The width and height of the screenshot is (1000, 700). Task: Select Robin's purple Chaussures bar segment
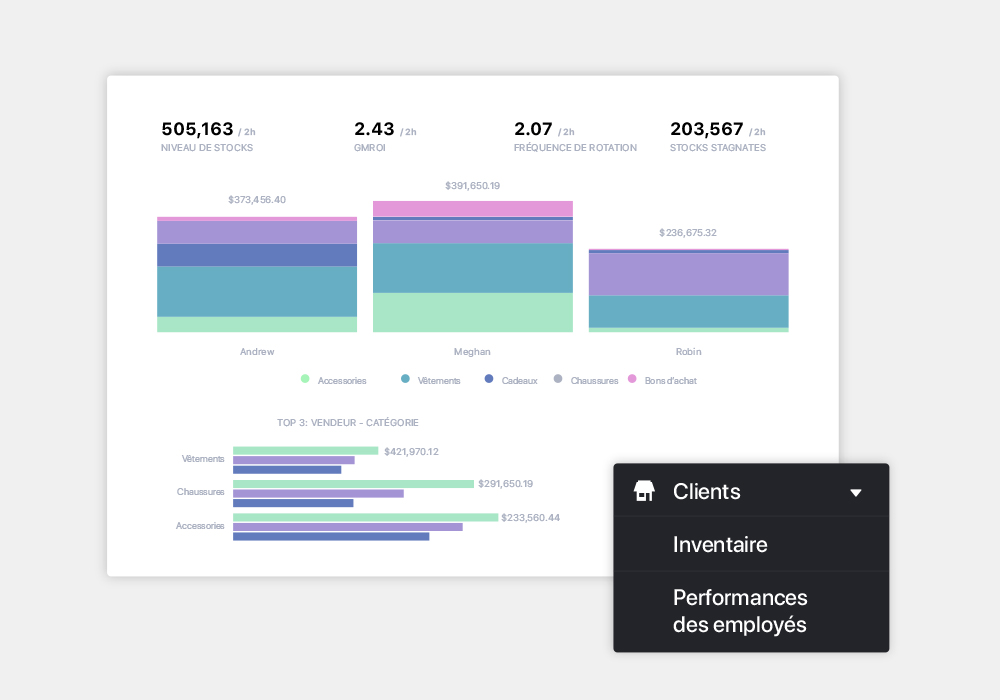click(x=689, y=274)
